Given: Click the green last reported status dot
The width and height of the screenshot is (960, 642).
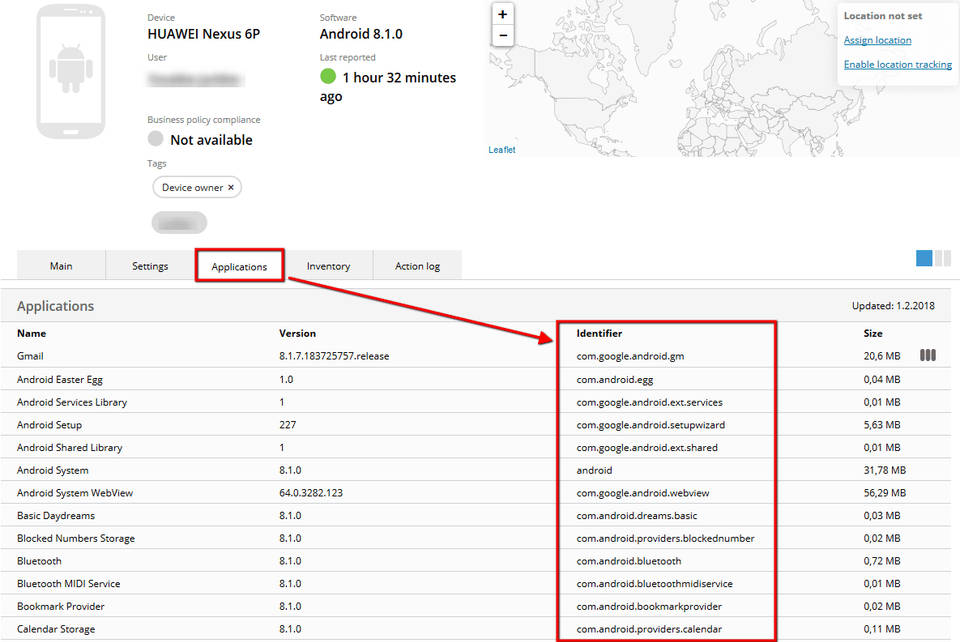Looking at the screenshot, I should [328, 77].
